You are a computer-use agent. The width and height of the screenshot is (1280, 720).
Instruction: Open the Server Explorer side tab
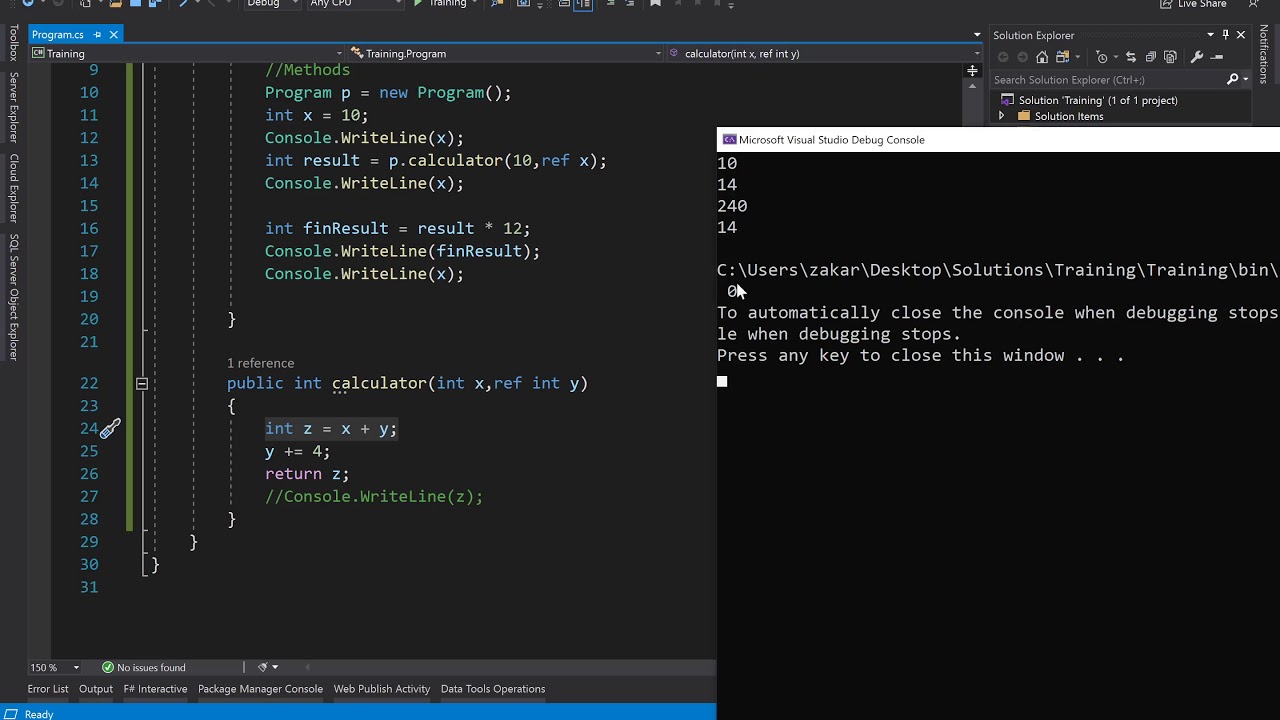[14, 107]
